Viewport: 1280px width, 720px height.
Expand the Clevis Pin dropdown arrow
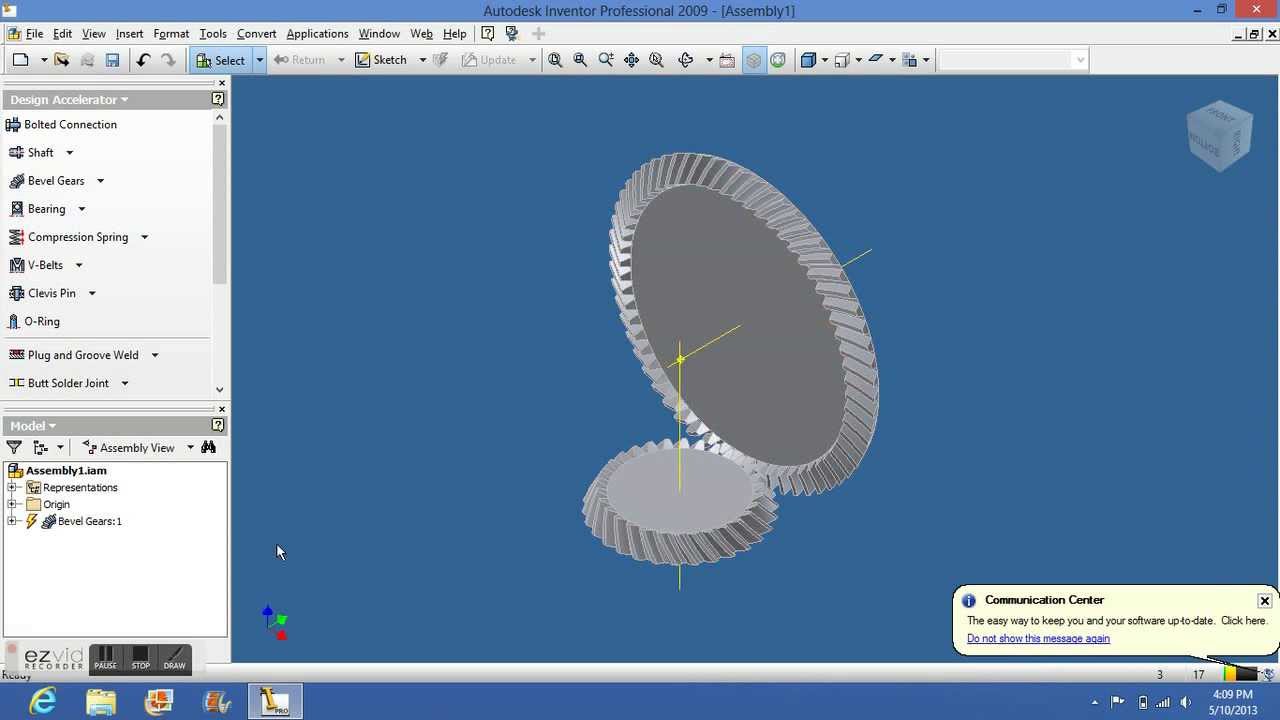[92, 293]
